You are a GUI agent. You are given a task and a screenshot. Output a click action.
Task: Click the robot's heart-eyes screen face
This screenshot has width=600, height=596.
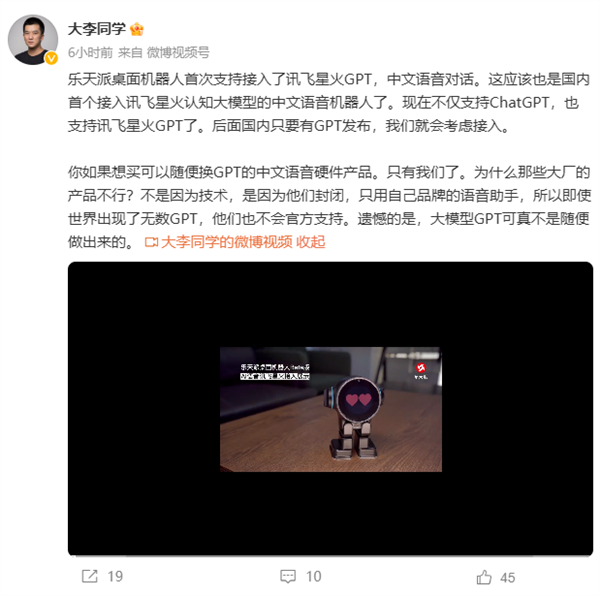tap(359, 399)
